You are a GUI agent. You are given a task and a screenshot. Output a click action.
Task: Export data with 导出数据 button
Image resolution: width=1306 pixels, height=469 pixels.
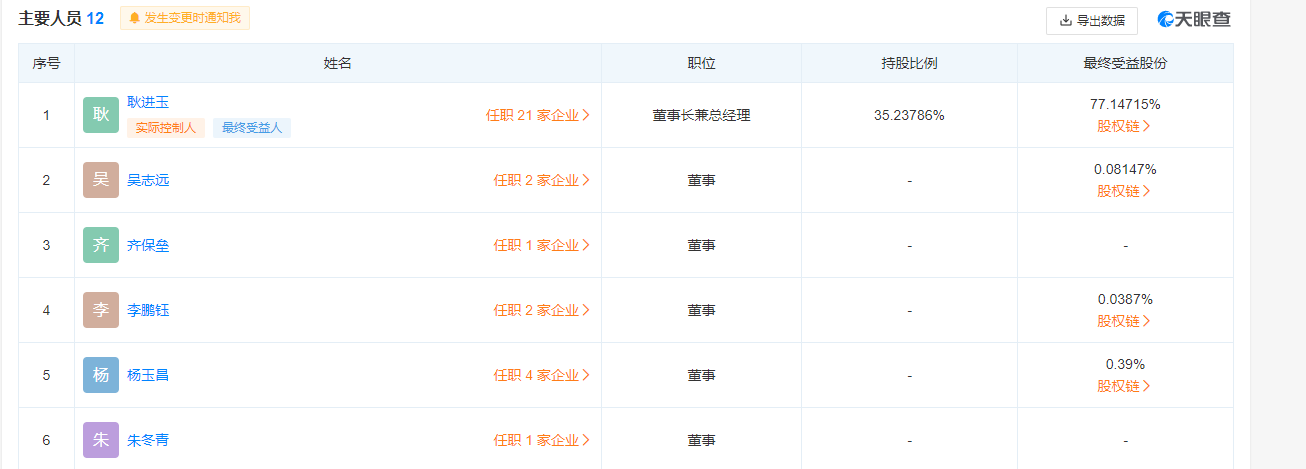click(1091, 20)
